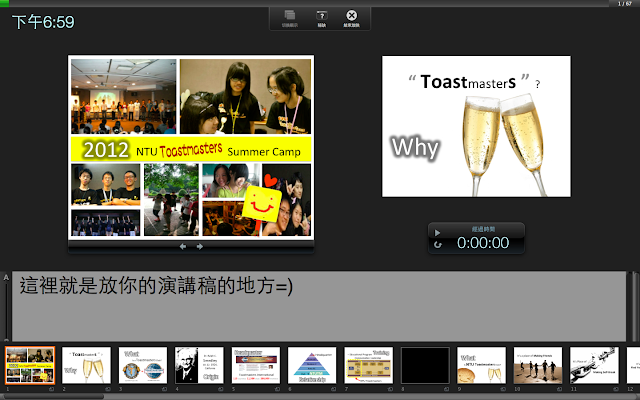Select slide 4 thumbnail with portrait photo
Image resolution: width=640 pixels, height=400 pixels.
(x=199, y=365)
